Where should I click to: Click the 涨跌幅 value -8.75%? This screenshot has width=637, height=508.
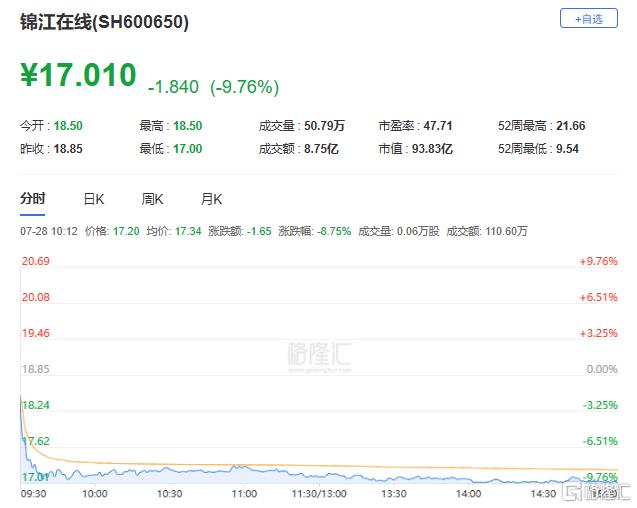pyautogui.click(x=334, y=231)
